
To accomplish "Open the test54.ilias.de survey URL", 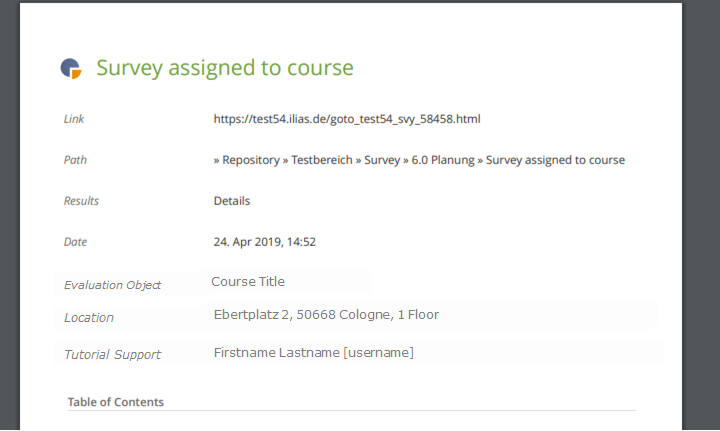I will 347,119.
